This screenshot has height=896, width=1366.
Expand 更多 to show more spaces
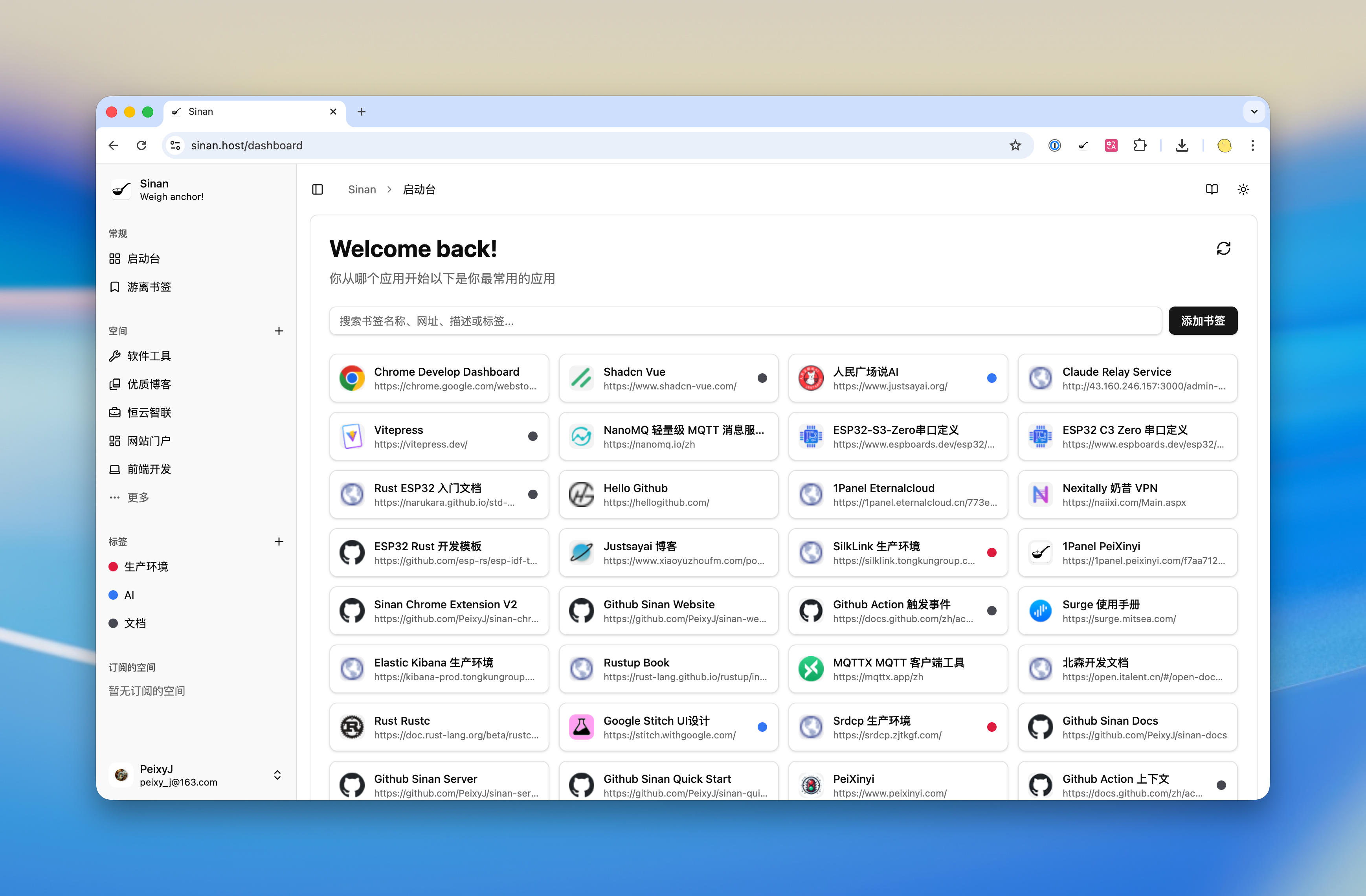[138, 497]
